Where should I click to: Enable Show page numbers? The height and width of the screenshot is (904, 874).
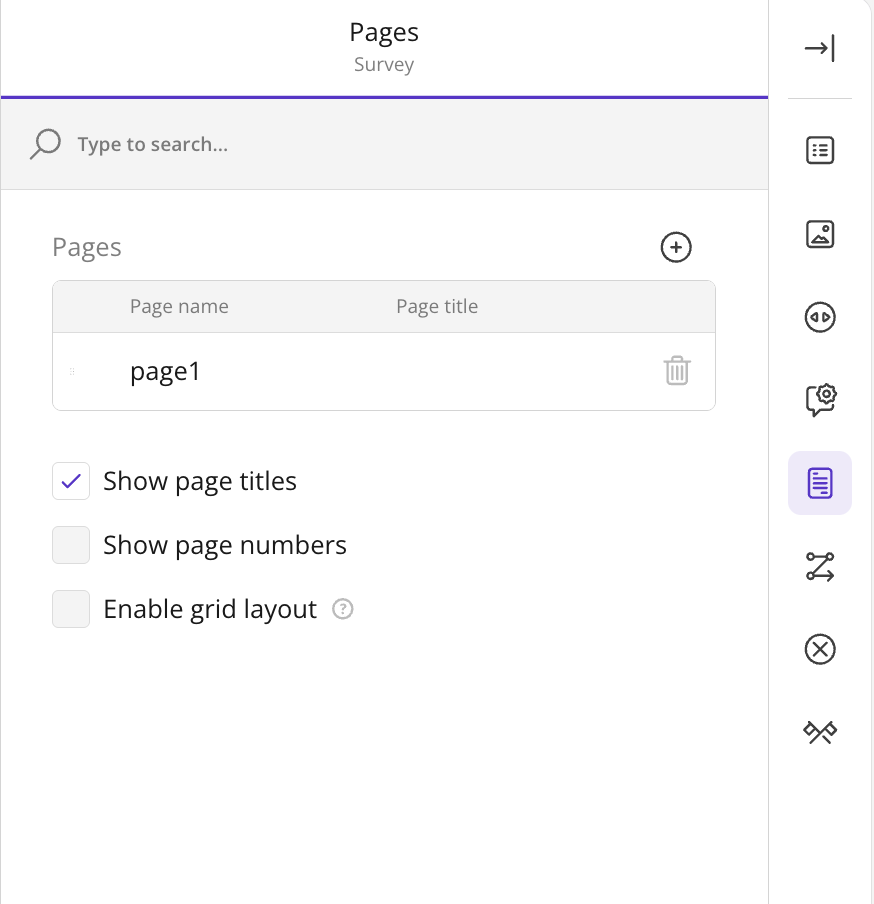click(x=71, y=545)
